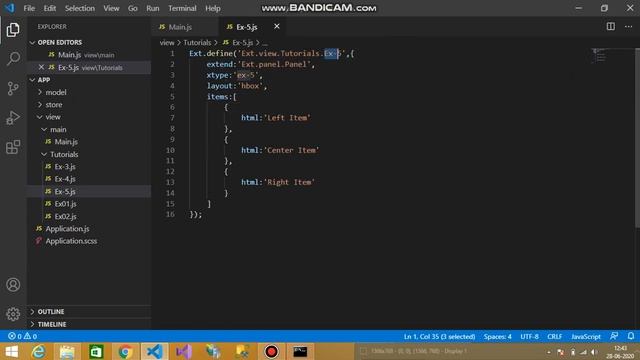
Task: Open File Explorer from the taskbar
Action: coord(67,351)
